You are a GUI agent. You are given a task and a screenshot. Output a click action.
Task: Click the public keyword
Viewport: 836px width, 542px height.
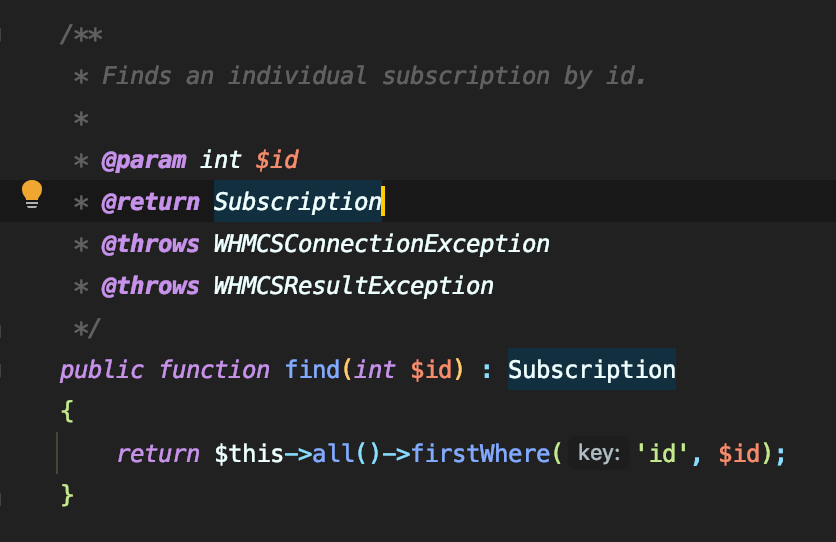[x=101, y=370]
